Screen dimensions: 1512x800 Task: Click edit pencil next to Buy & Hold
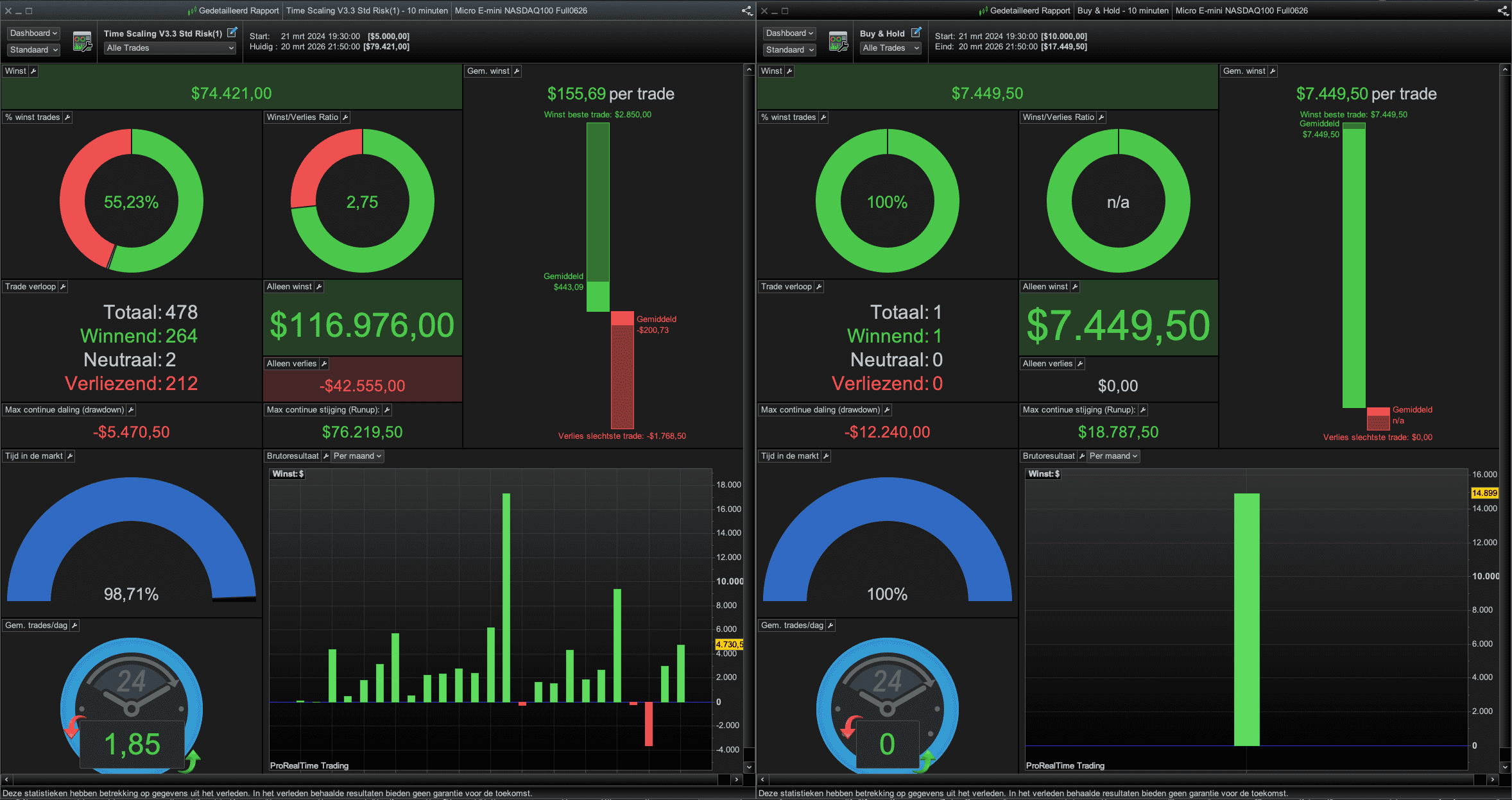(x=916, y=32)
